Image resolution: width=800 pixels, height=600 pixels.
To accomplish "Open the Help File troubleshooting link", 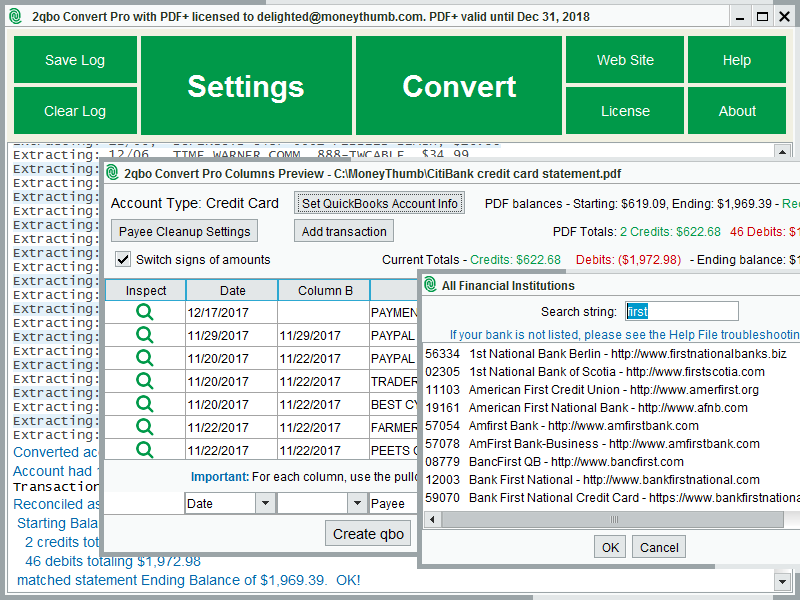I will [624, 335].
